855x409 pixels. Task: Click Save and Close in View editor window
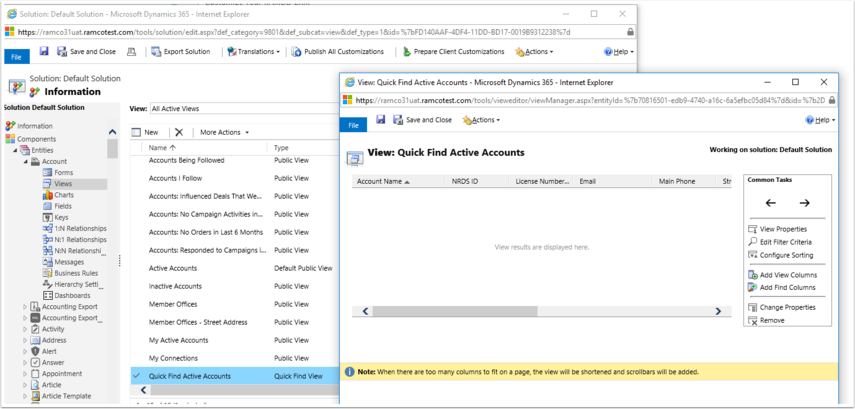point(423,119)
